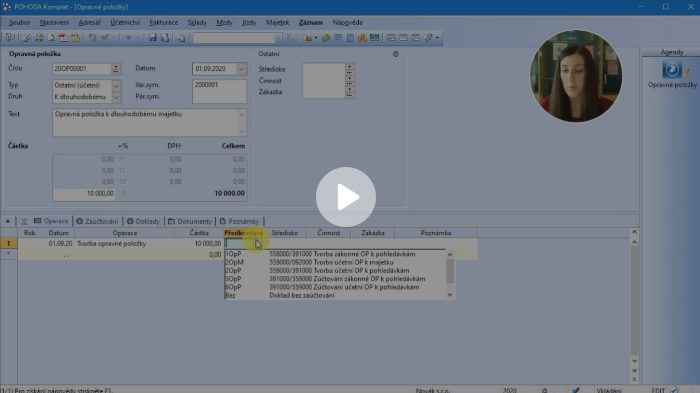Viewport: 700px width, 393px height.
Task: Switch to the Dokumenty tab
Action: tap(190, 221)
